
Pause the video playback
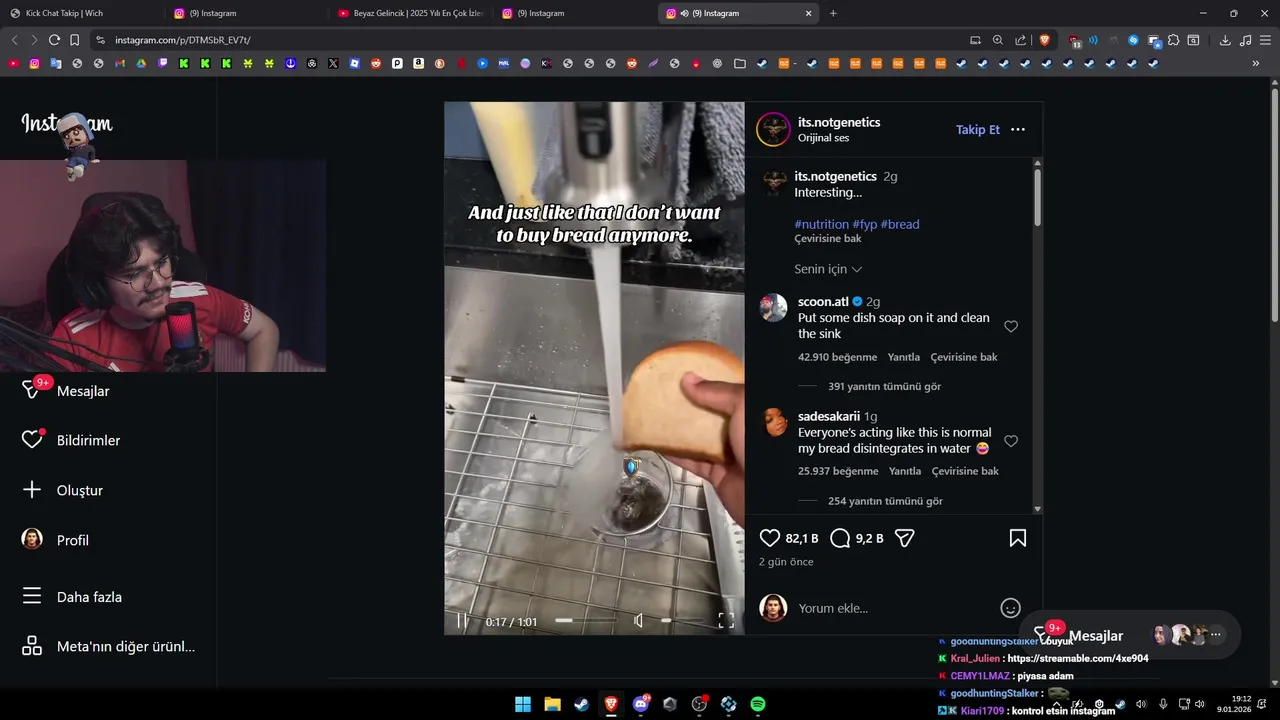[462, 621]
